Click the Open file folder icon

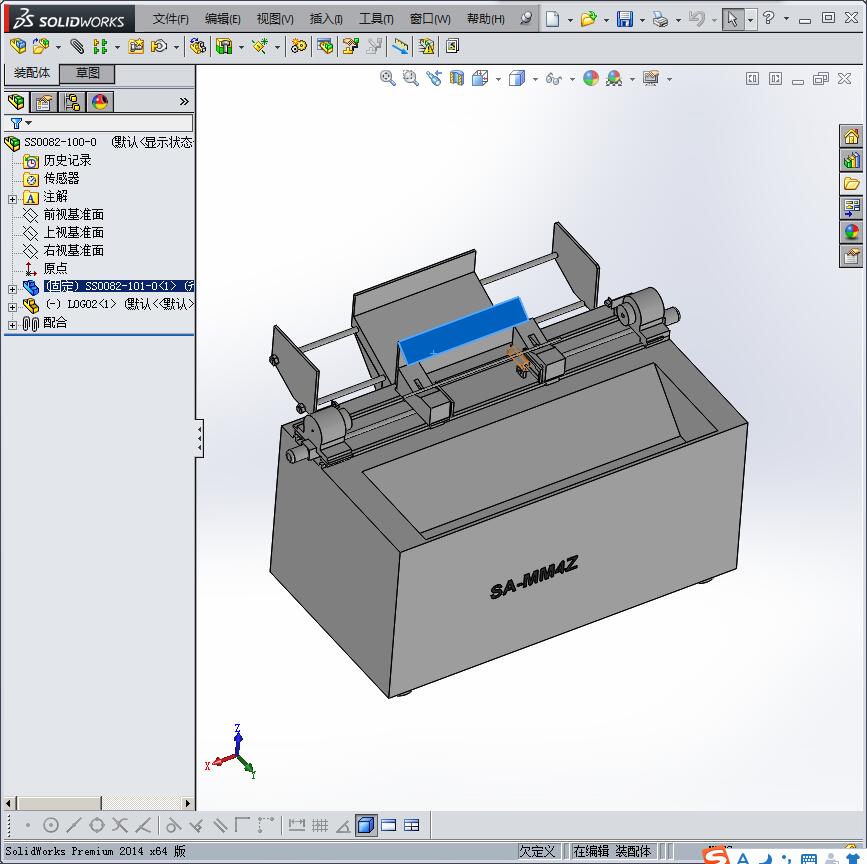point(588,19)
